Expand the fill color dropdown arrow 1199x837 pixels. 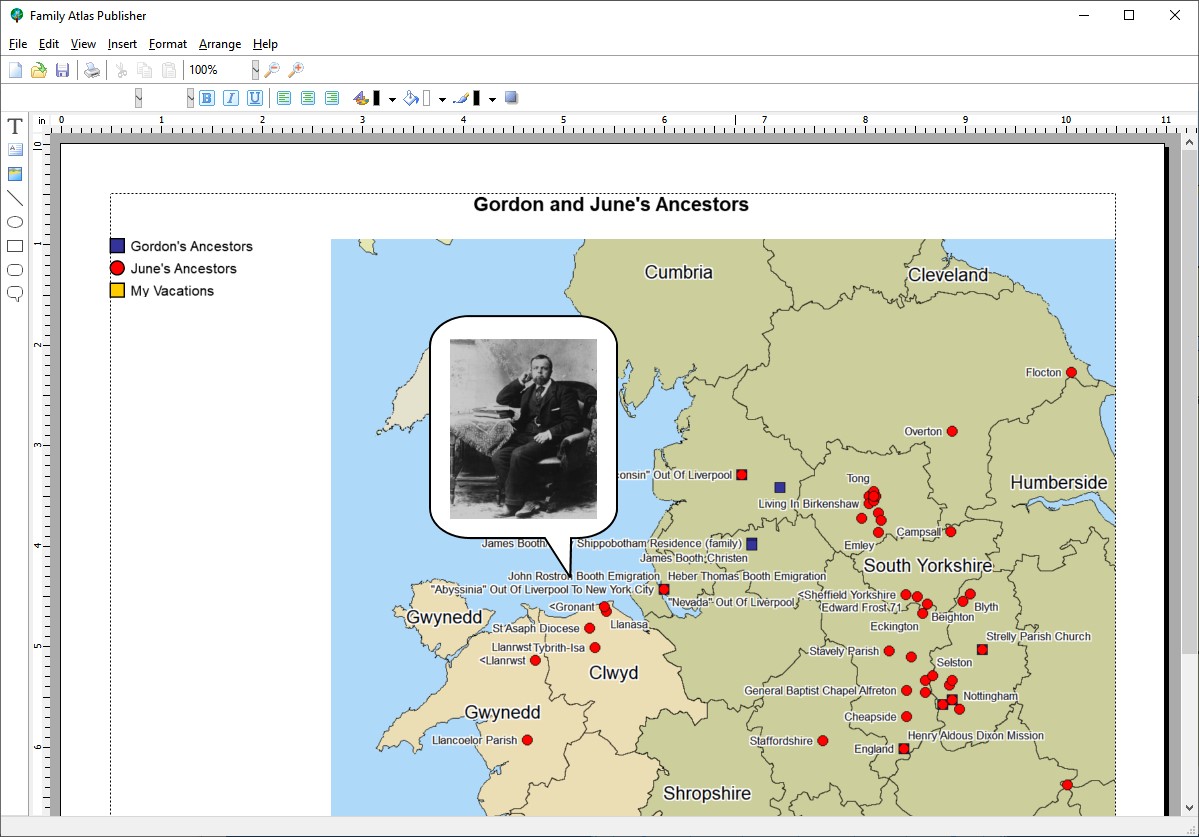[442, 99]
